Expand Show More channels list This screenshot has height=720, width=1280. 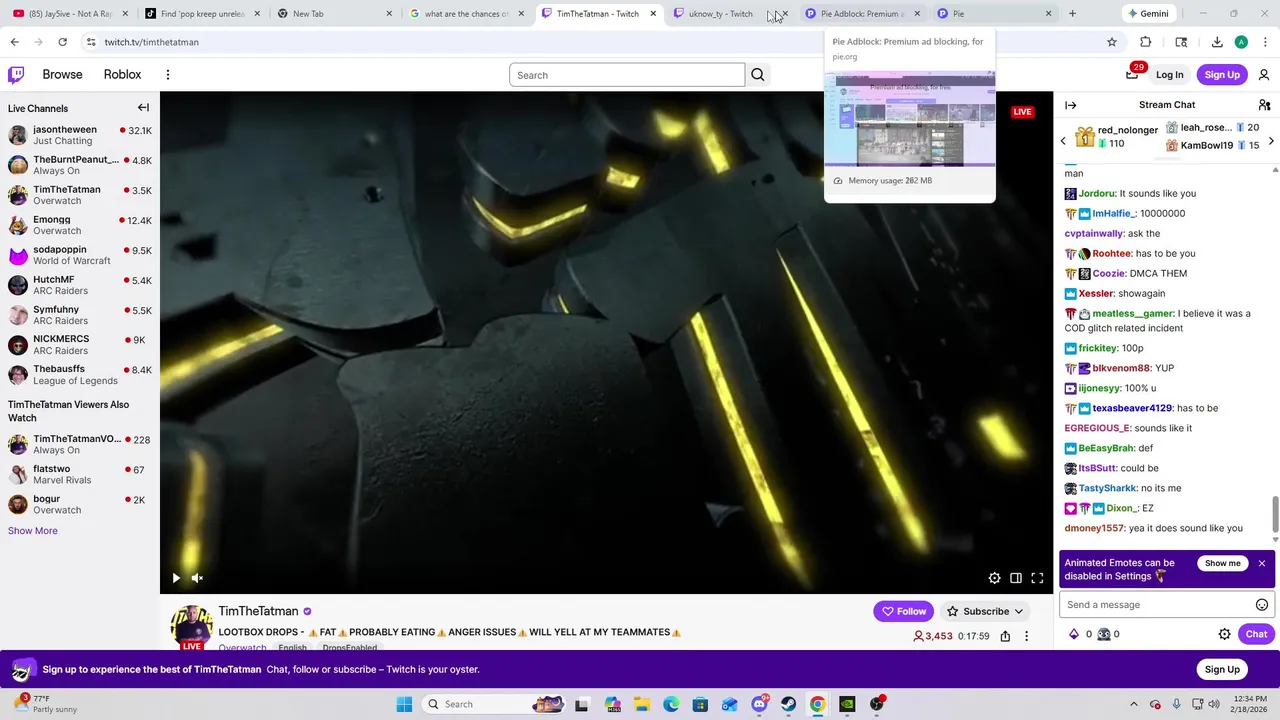tap(33, 531)
